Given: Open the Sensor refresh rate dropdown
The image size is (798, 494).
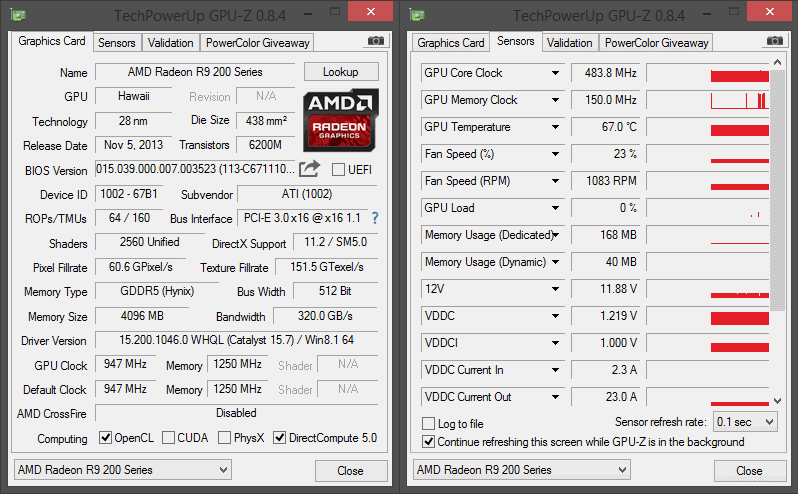Looking at the screenshot, I should pyautogui.click(x=745, y=422).
